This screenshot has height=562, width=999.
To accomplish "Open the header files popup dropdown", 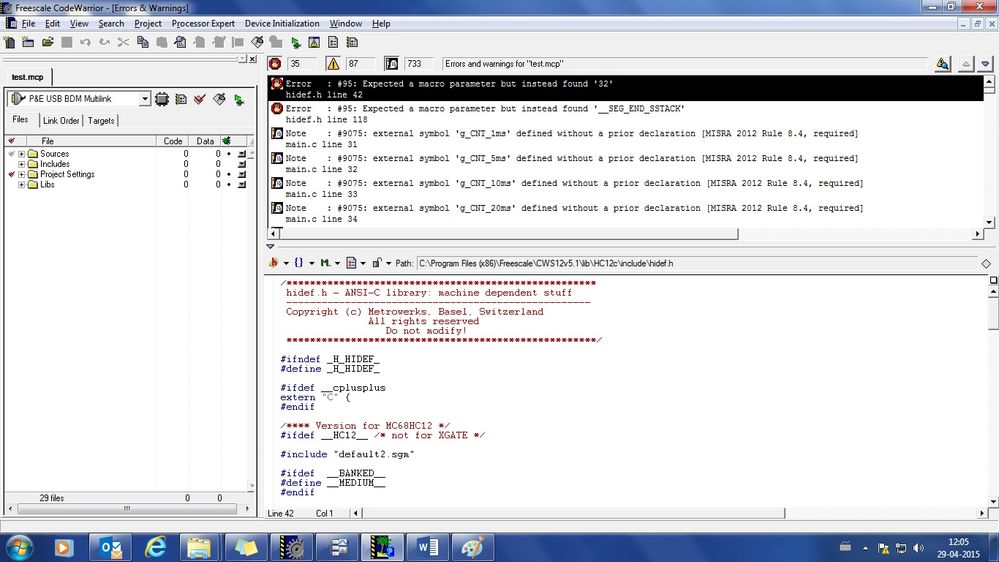I will [278, 263].
